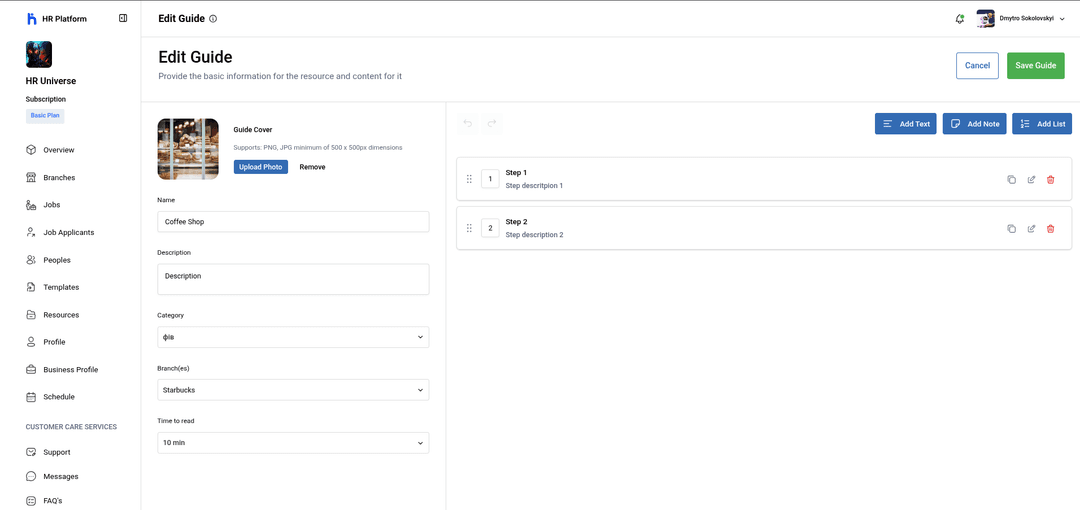Go to Job Applicants in sidebar
This screenshot has width=1080, height=510.
pos(68,232)
